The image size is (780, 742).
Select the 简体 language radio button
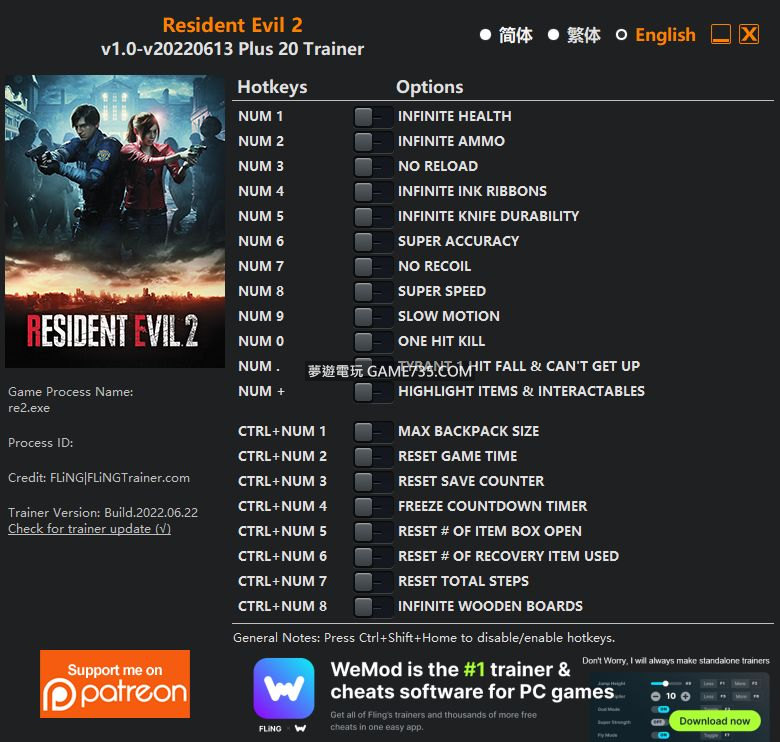click(x=486, y=35)
